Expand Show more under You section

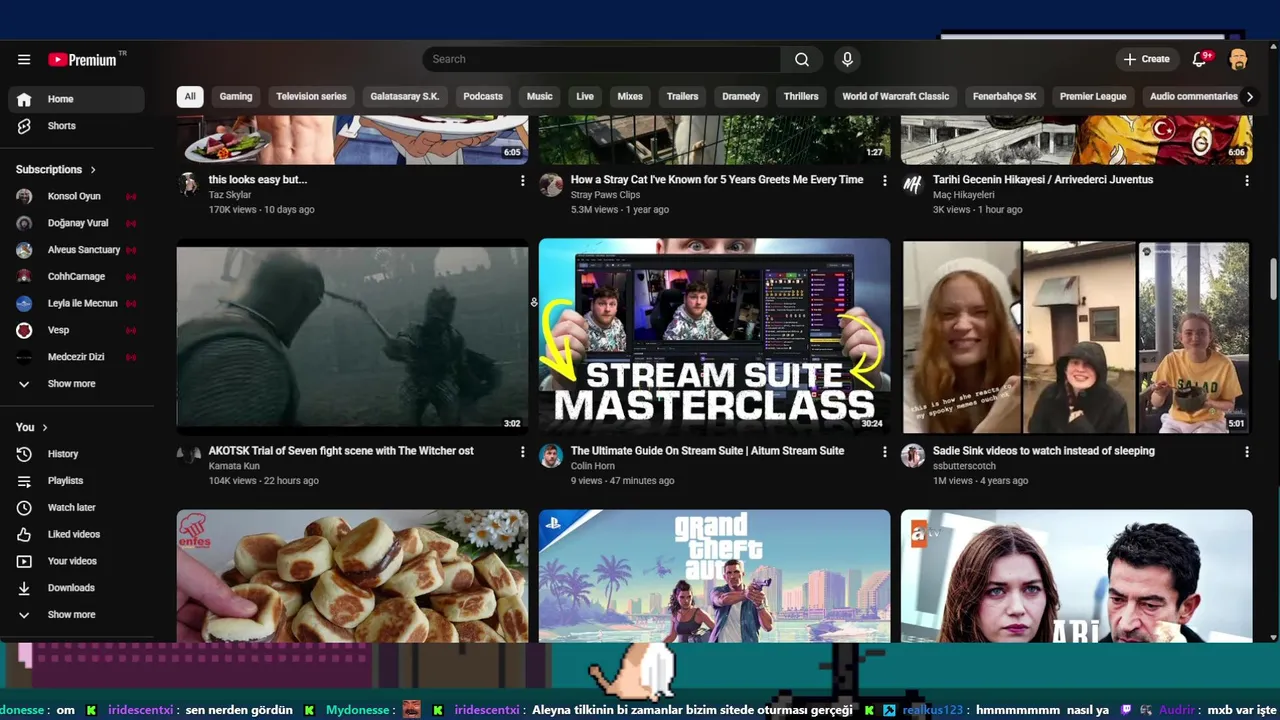pyautogui.click(x=76, y=615)
